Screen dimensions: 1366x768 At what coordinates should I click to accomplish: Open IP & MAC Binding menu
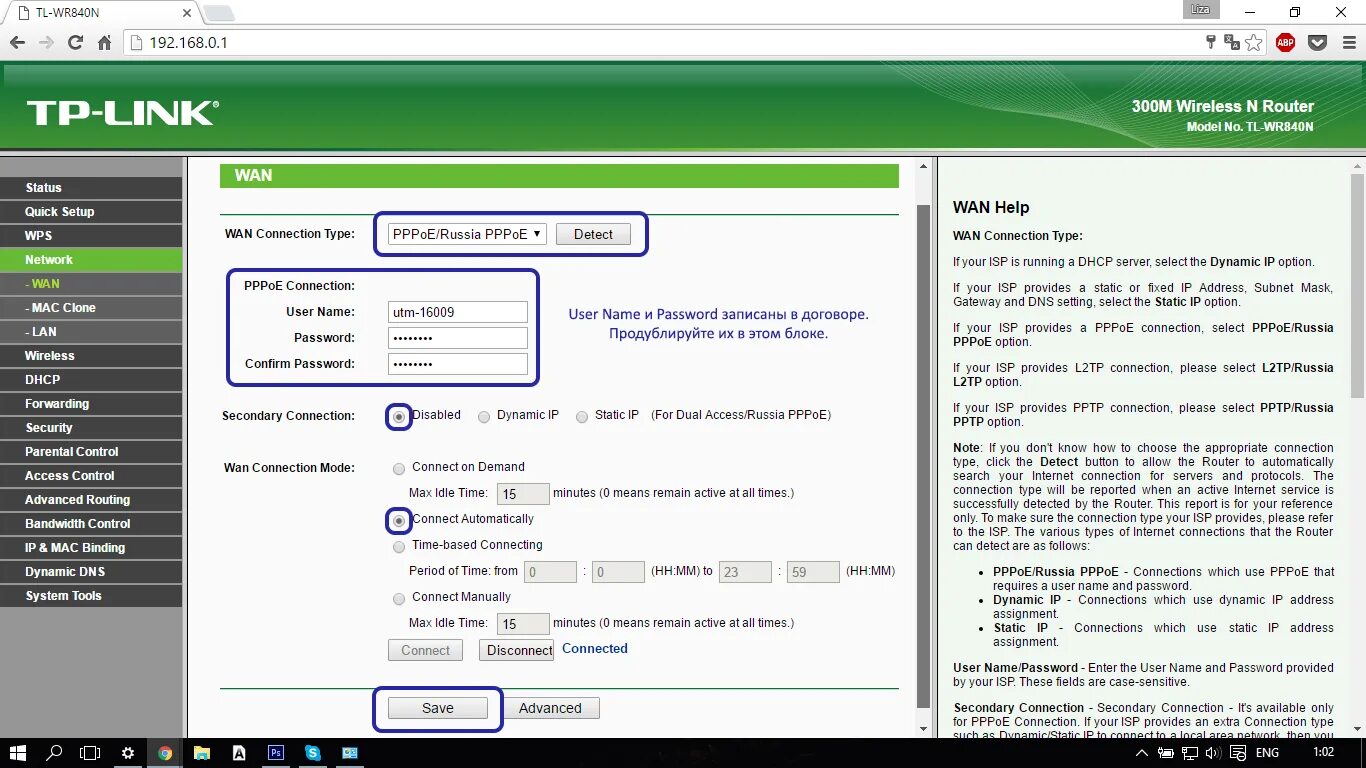[91, 548]
